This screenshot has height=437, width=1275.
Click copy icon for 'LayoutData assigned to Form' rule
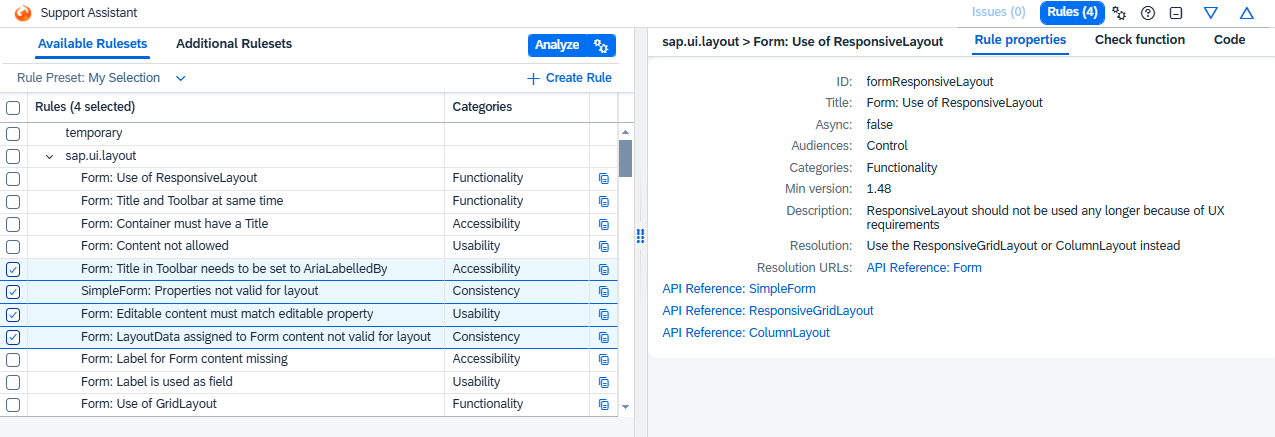[603, 337]
